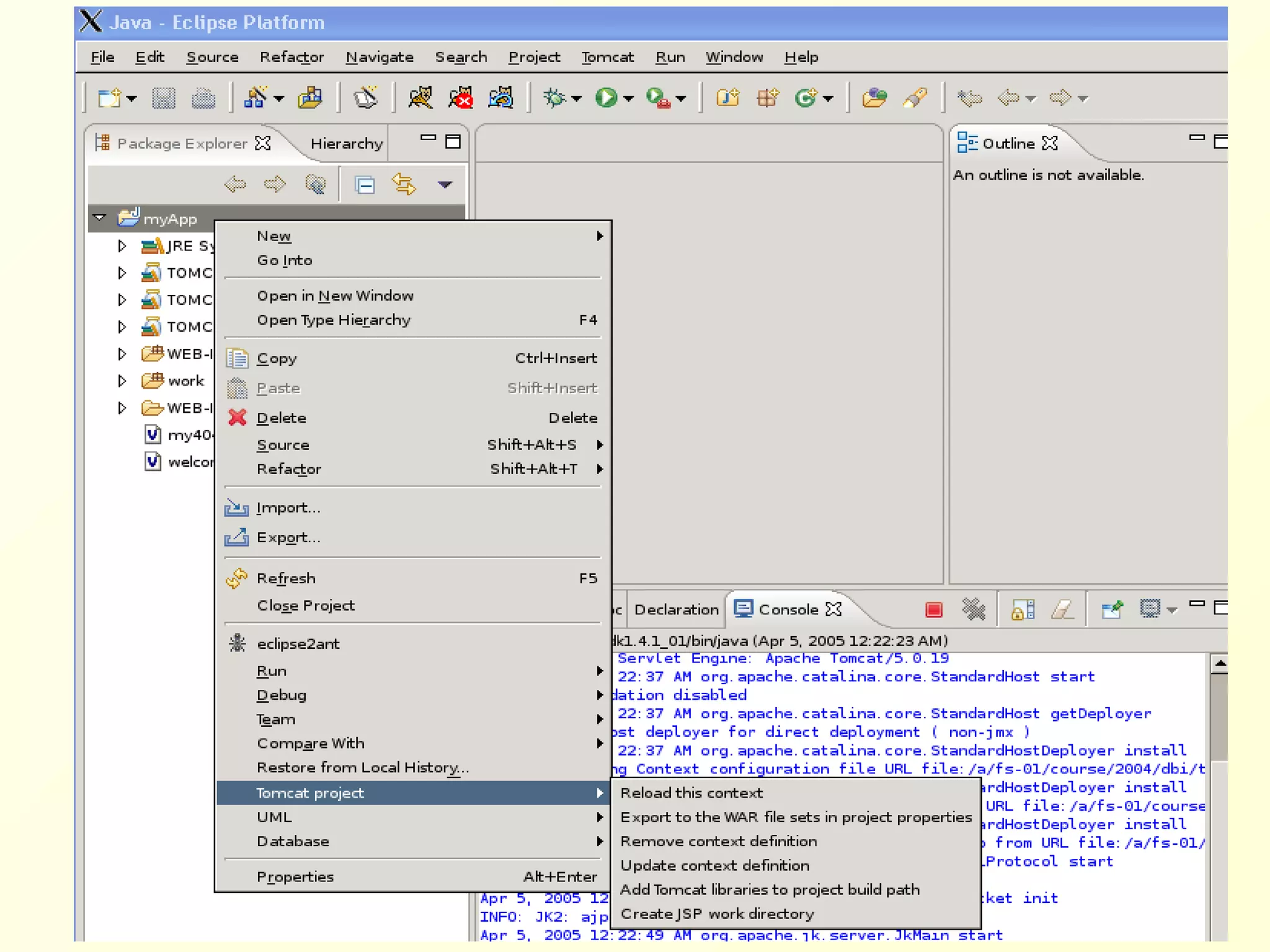Switch to the Declaration tab
Screen dimensions: 1270x952
tap(676, 609)
